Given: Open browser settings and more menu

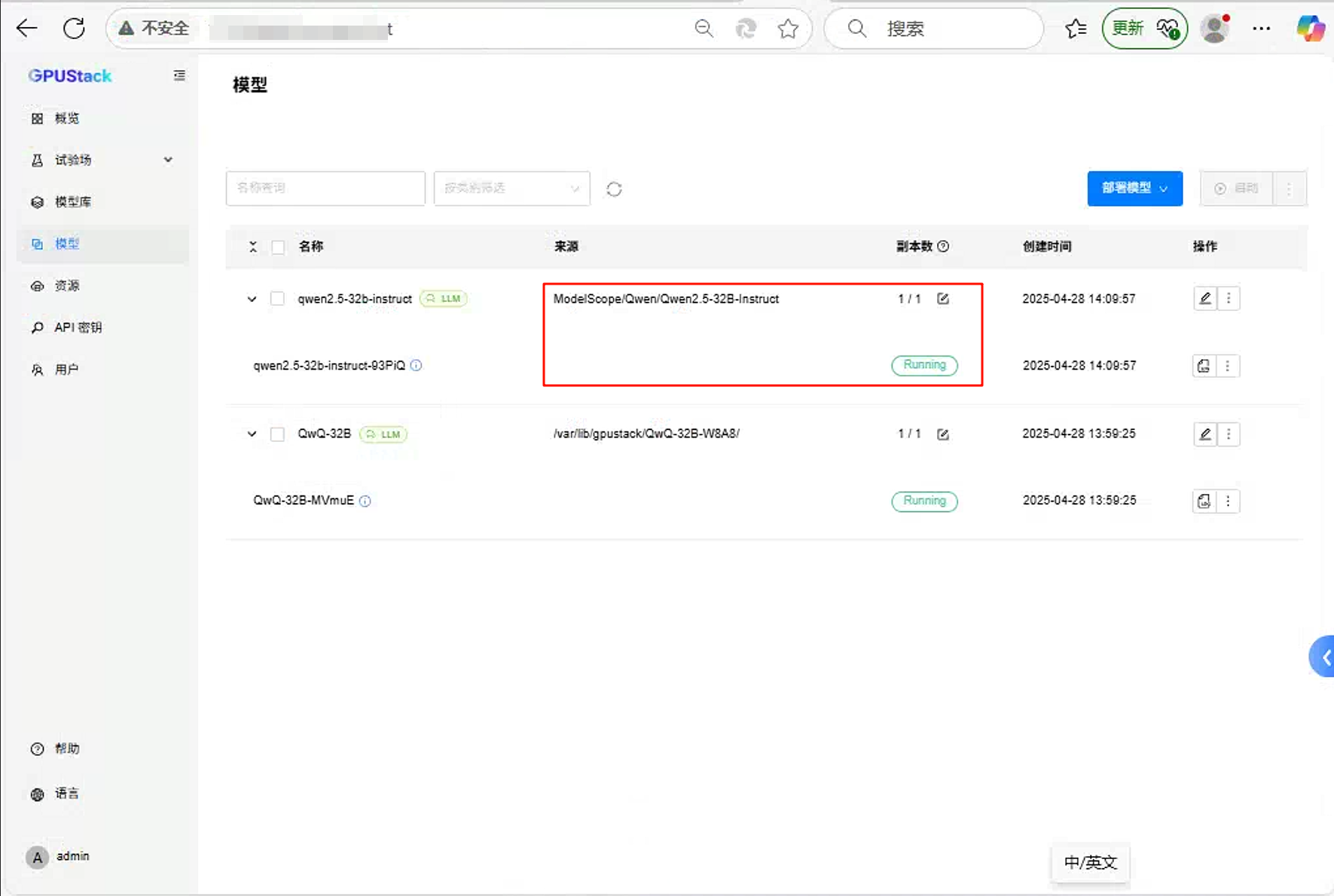Looking at the screenshot, I should click(1262, 29).
